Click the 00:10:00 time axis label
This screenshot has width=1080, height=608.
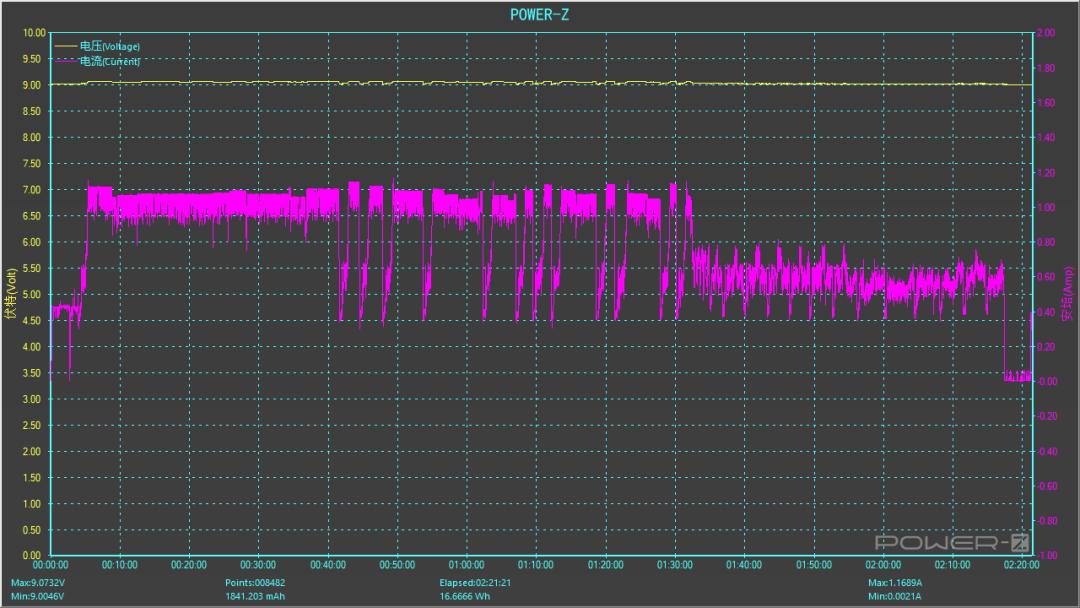click(120, 565)
